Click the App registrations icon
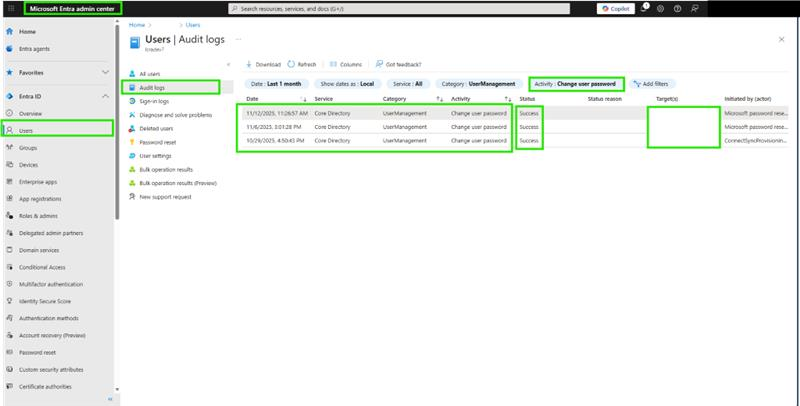This screenshot has width=800, height=406. pos(9,198)
